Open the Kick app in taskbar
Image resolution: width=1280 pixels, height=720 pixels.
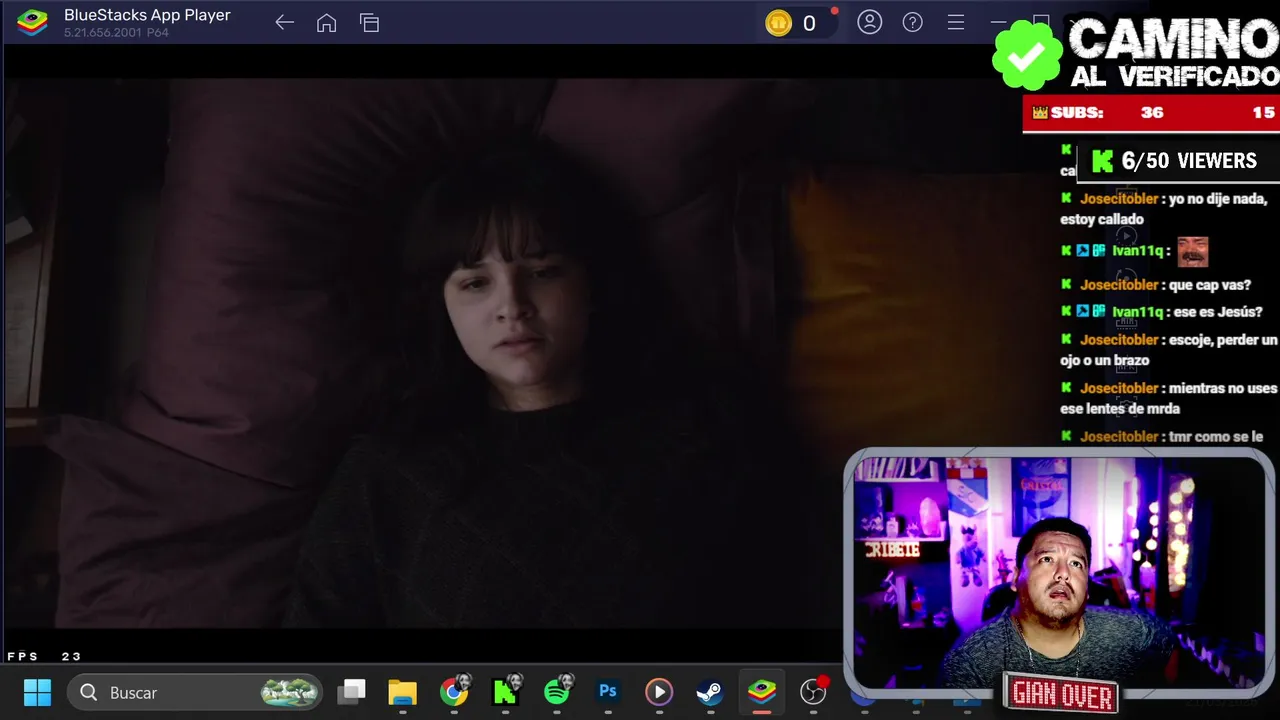tap(506, 692)
